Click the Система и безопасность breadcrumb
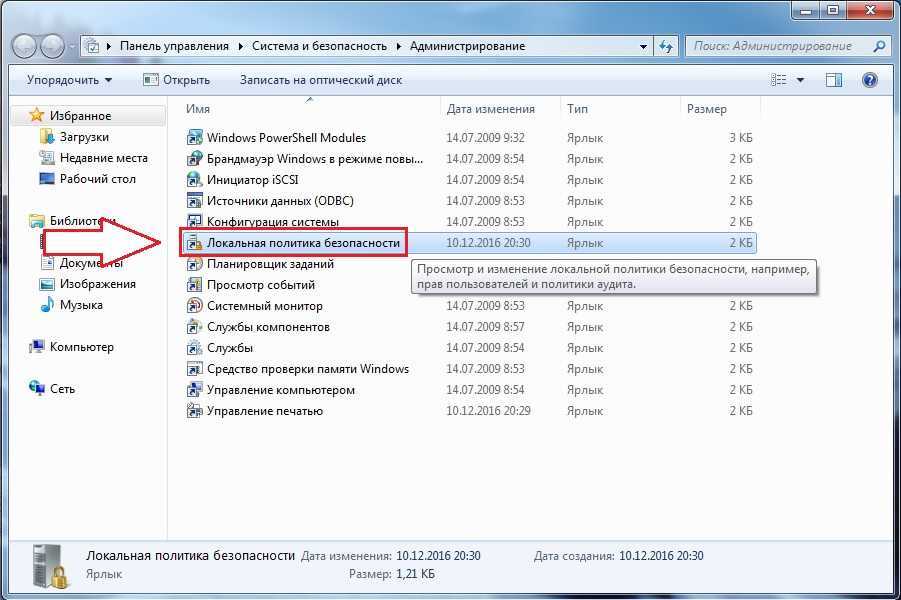Image resolution: width=901 pixels, height=600 pixels. [319, 46]
